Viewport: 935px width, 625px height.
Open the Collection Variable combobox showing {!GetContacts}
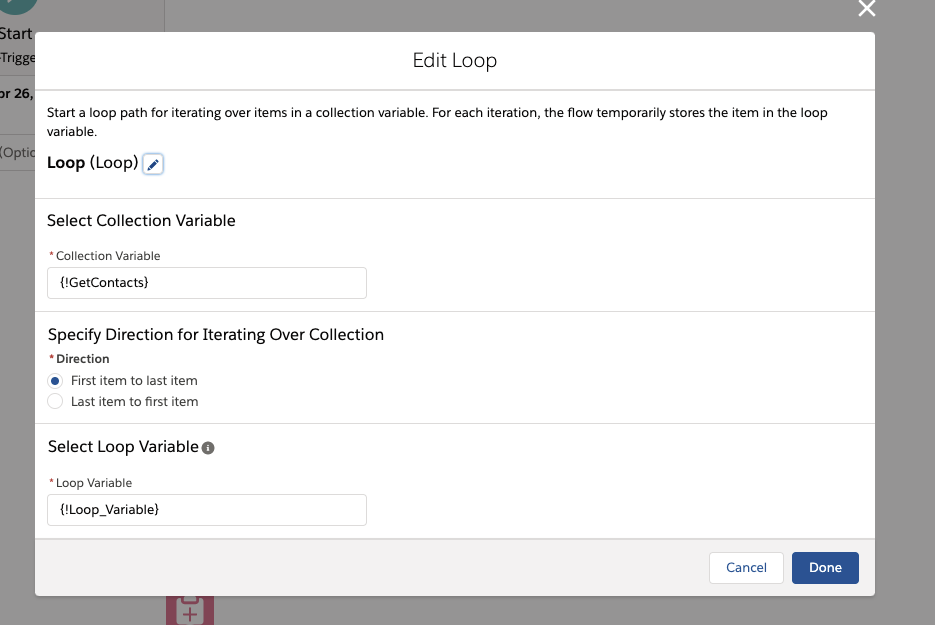pos(207,283)
